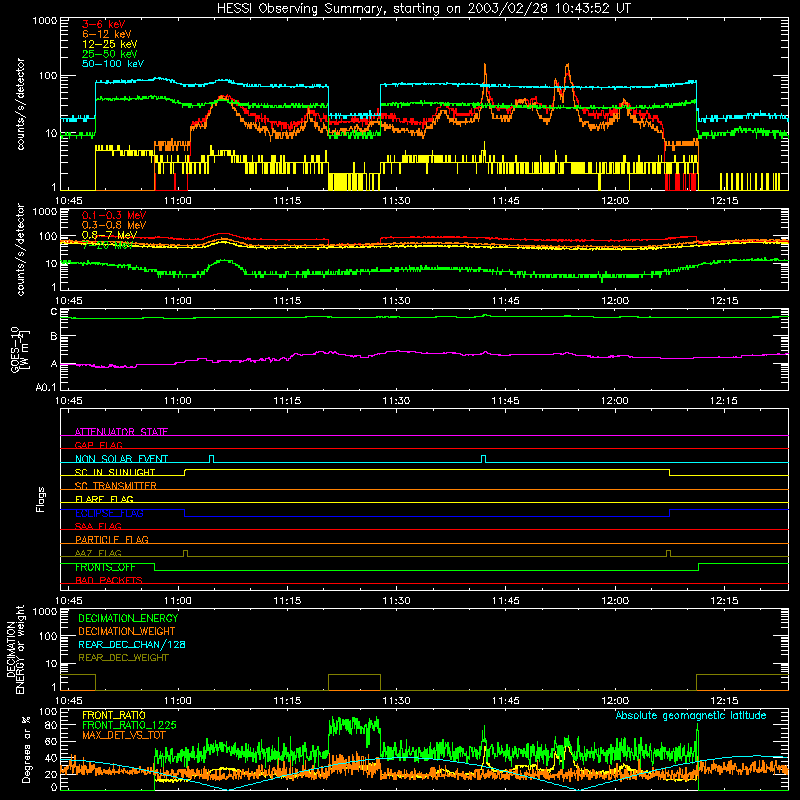The image size is (800, 800).
Task: Click the C class tick label on GOES plot
Action: click(54, 312)
